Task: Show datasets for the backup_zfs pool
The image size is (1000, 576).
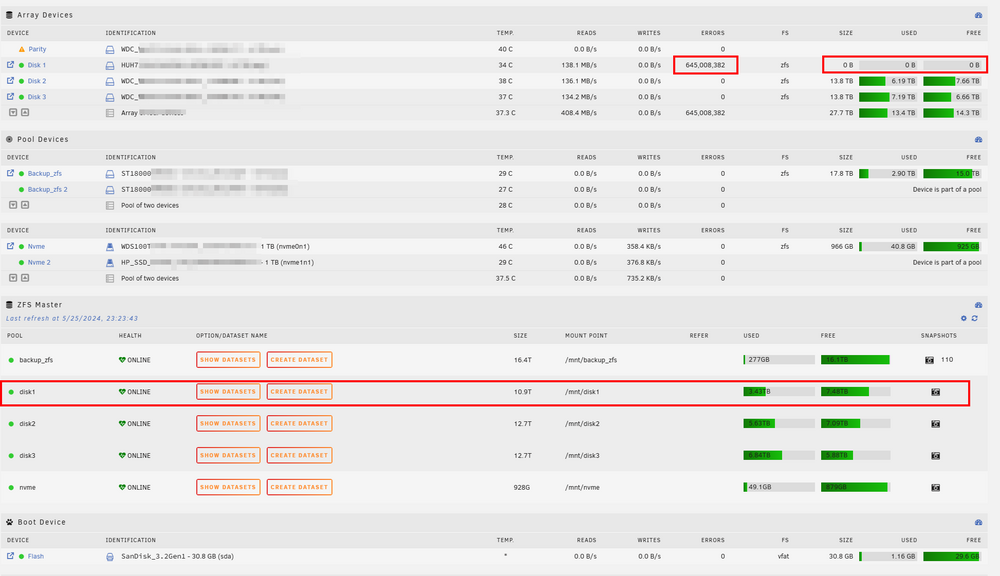Action: [x=228, y=360]
